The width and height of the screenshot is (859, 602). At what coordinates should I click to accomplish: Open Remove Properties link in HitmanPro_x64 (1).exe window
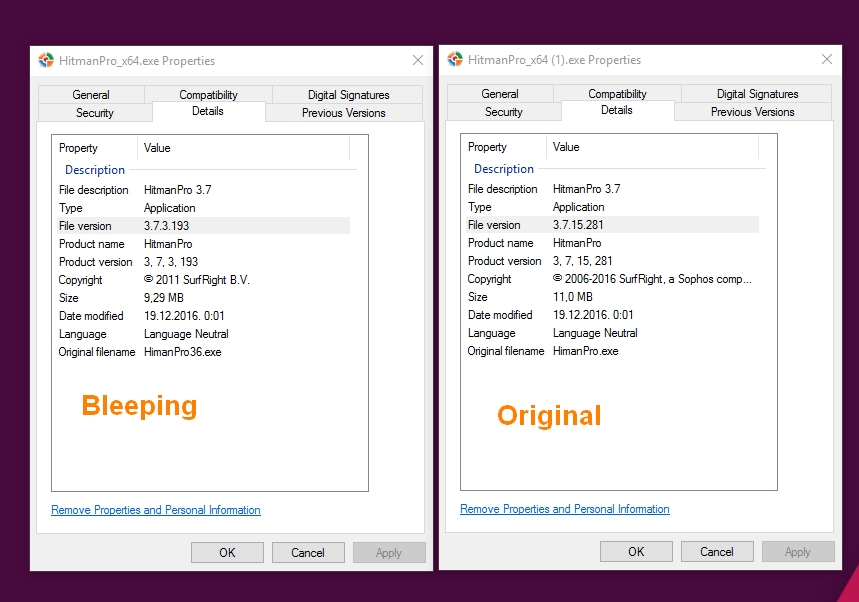tap(564, 509)
